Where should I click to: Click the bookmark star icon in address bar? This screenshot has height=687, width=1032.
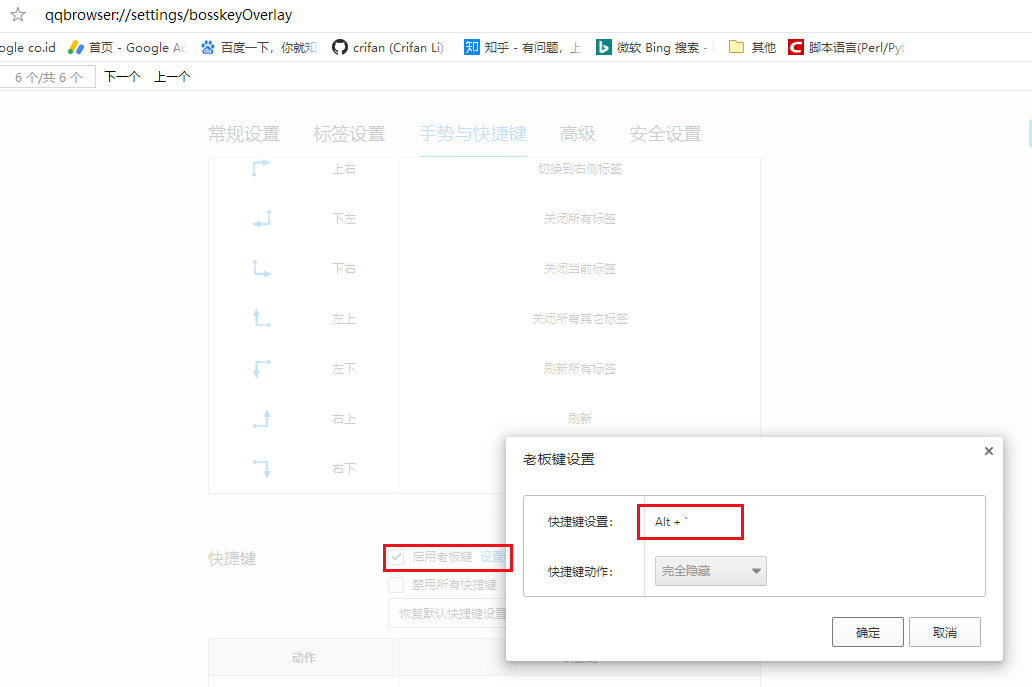18,14
